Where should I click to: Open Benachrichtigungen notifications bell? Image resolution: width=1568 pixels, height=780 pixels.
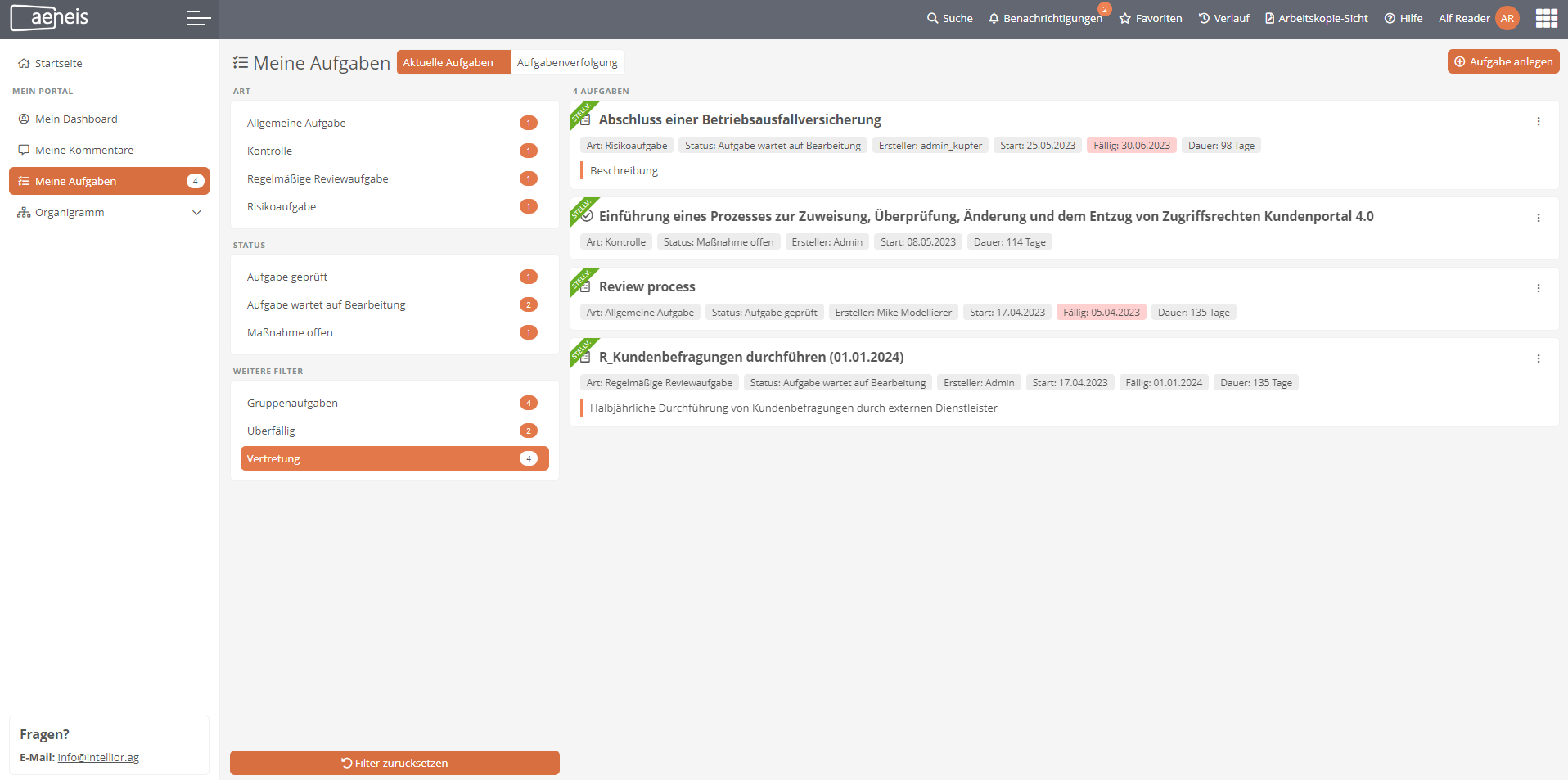(x=1045, y=18)
